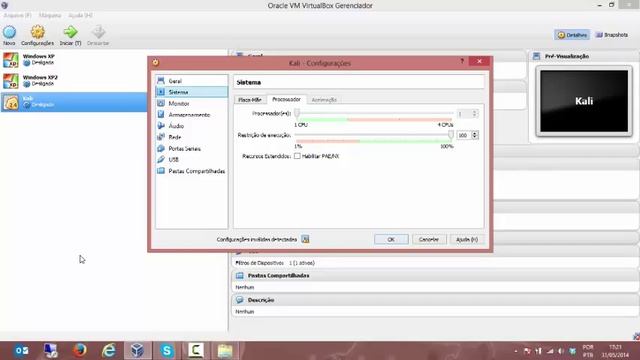640x360 pixels.
Task: Click the invalid settings warning icon
Action: [x=305, y=239]
